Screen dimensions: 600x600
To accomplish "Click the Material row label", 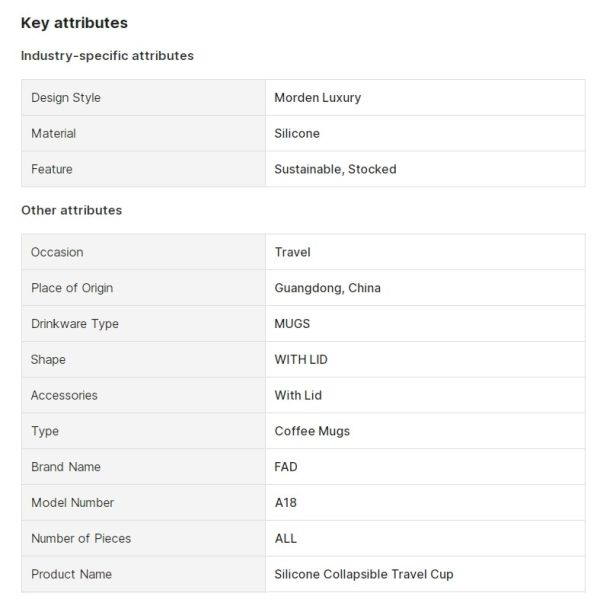I will coord(53,133).
